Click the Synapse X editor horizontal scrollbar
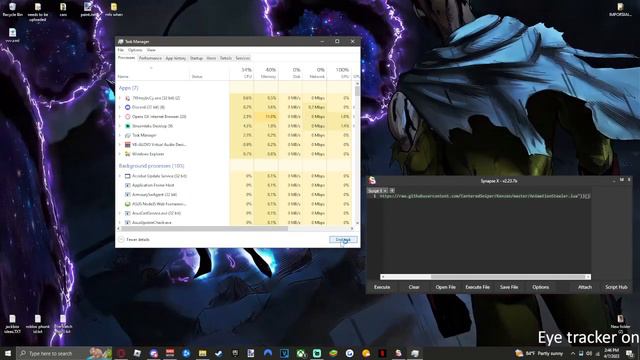 coord(485,277)
